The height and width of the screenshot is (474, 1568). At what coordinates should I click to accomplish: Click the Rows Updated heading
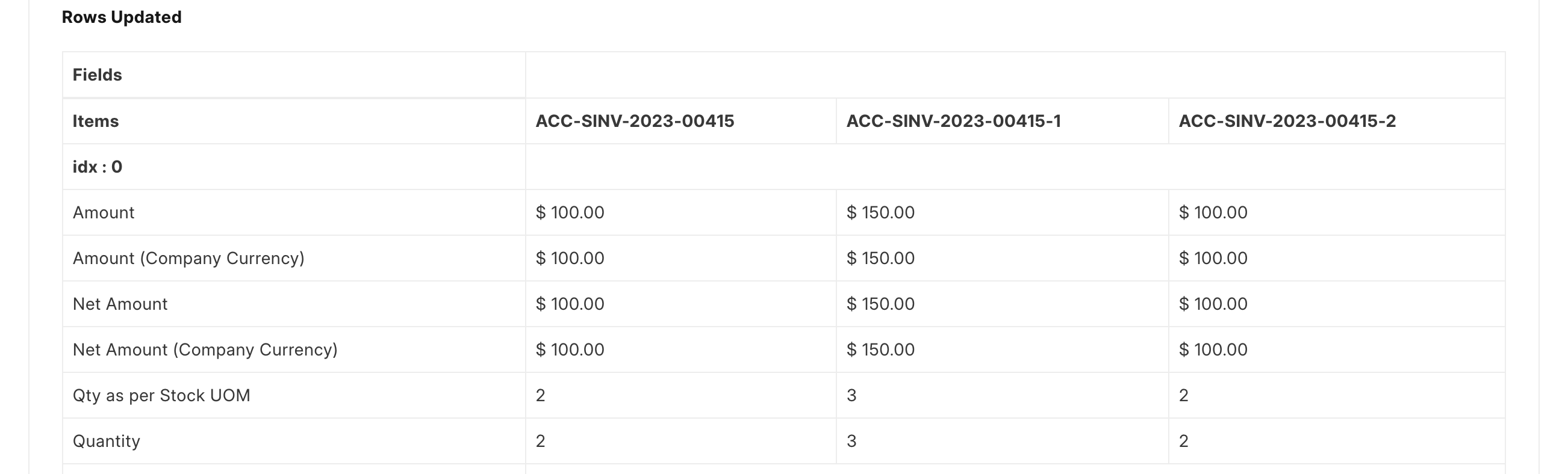pos(122,17)
